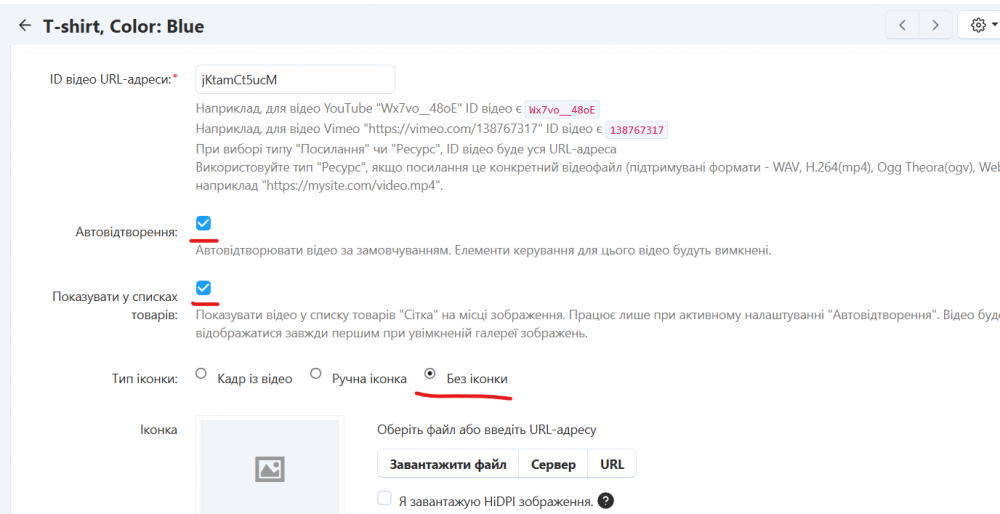Click the URL button
1000x514 pixels.
[x=612, y=464]
